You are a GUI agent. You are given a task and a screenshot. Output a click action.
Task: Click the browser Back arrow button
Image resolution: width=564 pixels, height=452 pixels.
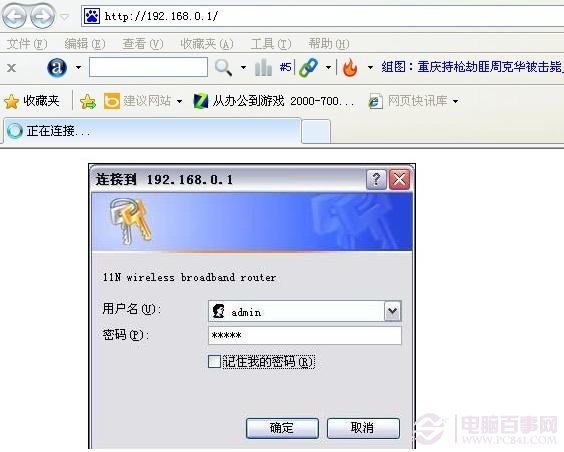(x=14, y=15)
